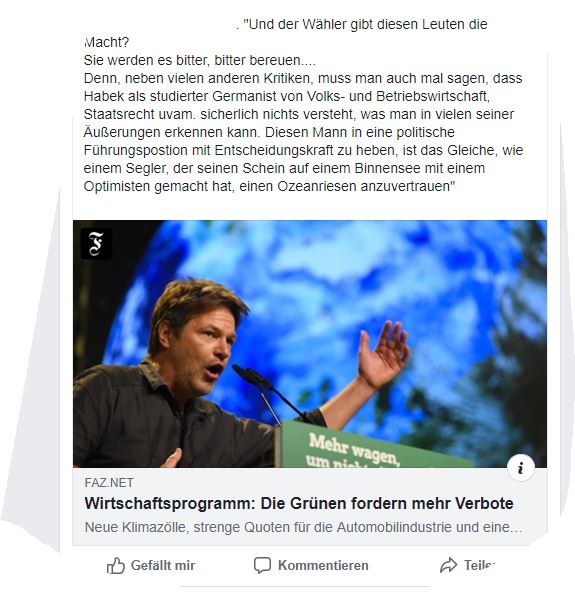The image size is (575, 595).
Task: Click the 'Kommentieren' label
Action: (x=323, y=565)
